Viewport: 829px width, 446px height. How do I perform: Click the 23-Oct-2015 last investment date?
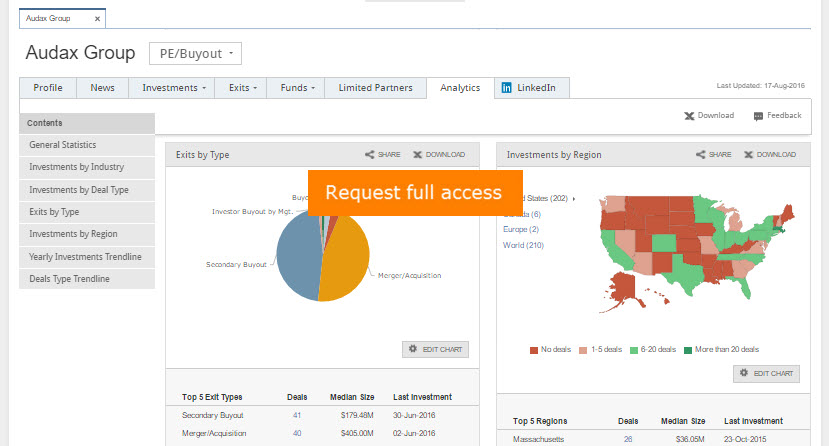[745, 439]
